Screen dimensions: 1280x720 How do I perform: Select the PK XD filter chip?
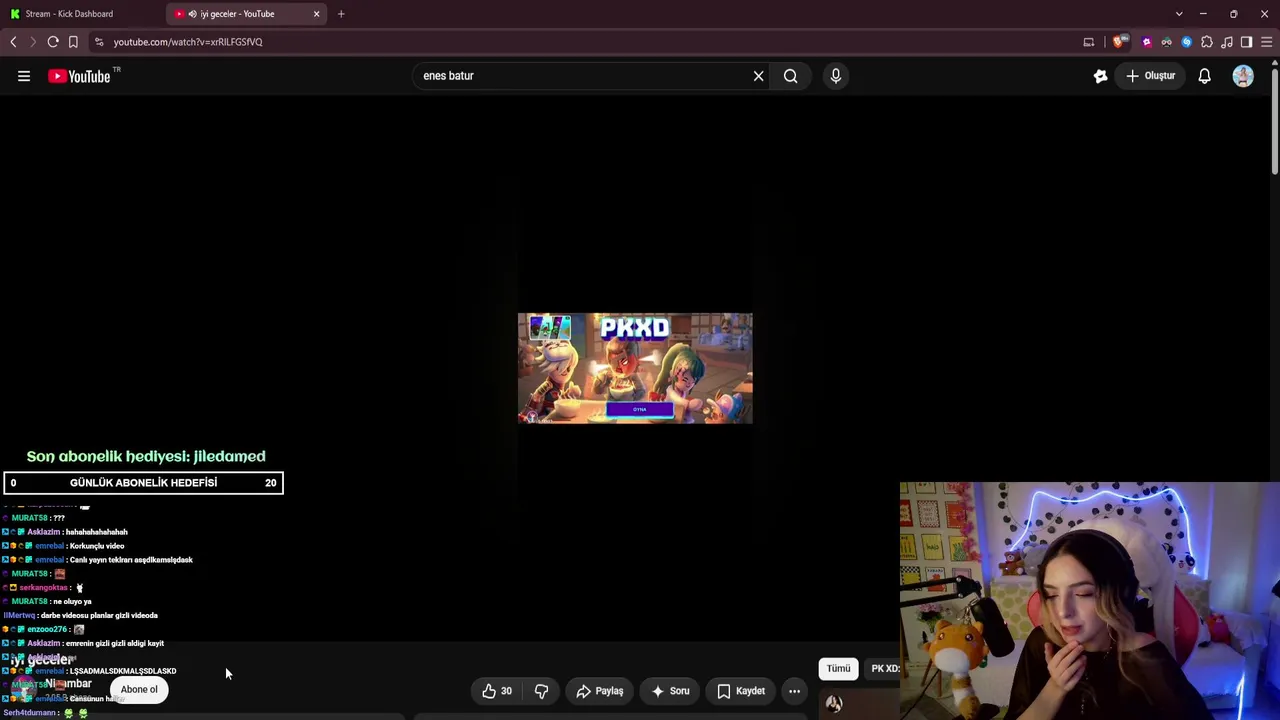pyautogui.click(x=882, y=668)
